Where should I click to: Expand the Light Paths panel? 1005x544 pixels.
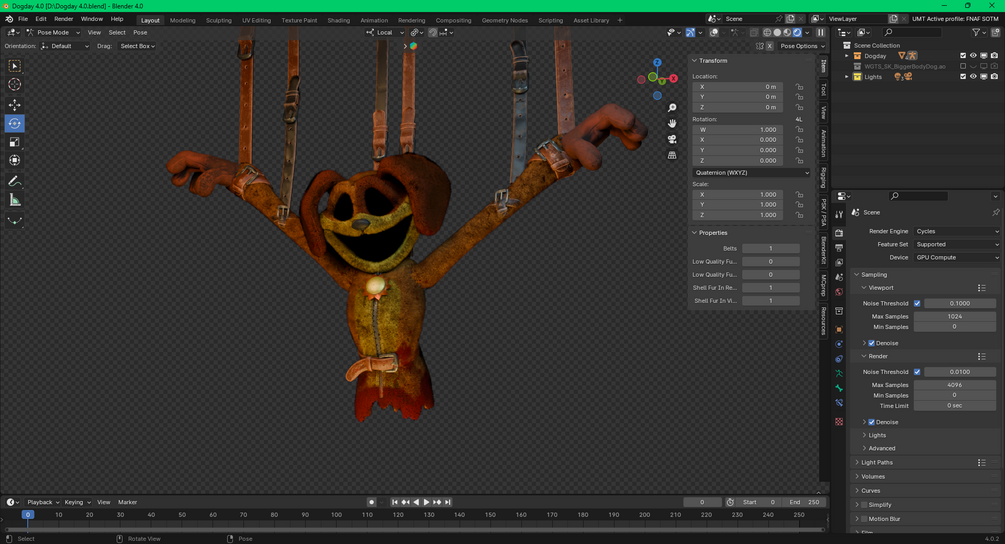click(877, 463)
